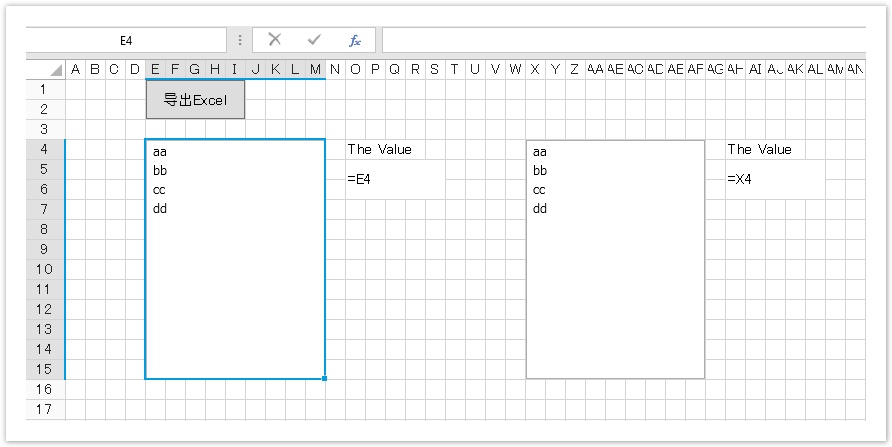Click the Name Box showing E4
This screenshot has height=447, width=892.
tap(127, 40)
